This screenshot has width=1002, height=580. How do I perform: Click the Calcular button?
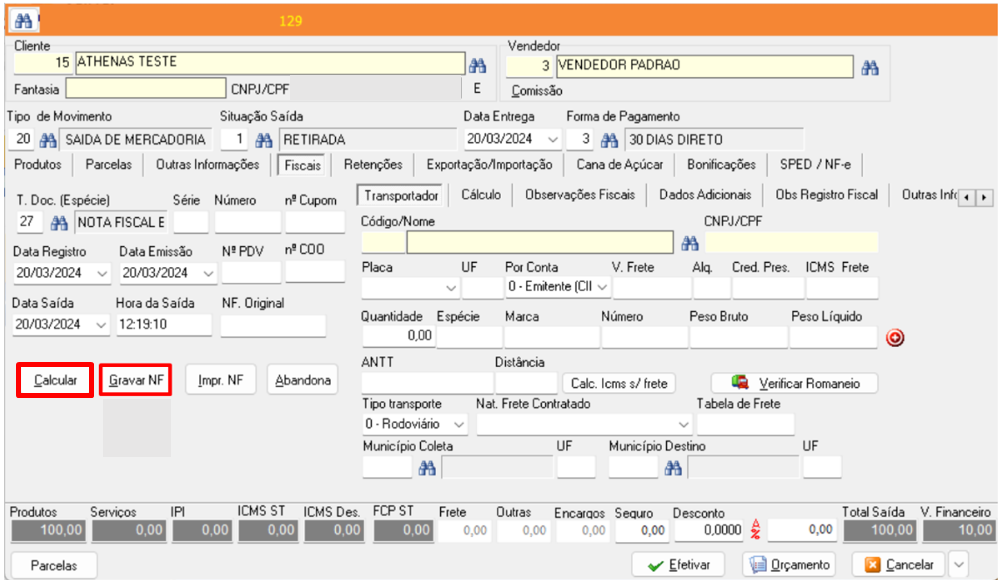(56, 381)
